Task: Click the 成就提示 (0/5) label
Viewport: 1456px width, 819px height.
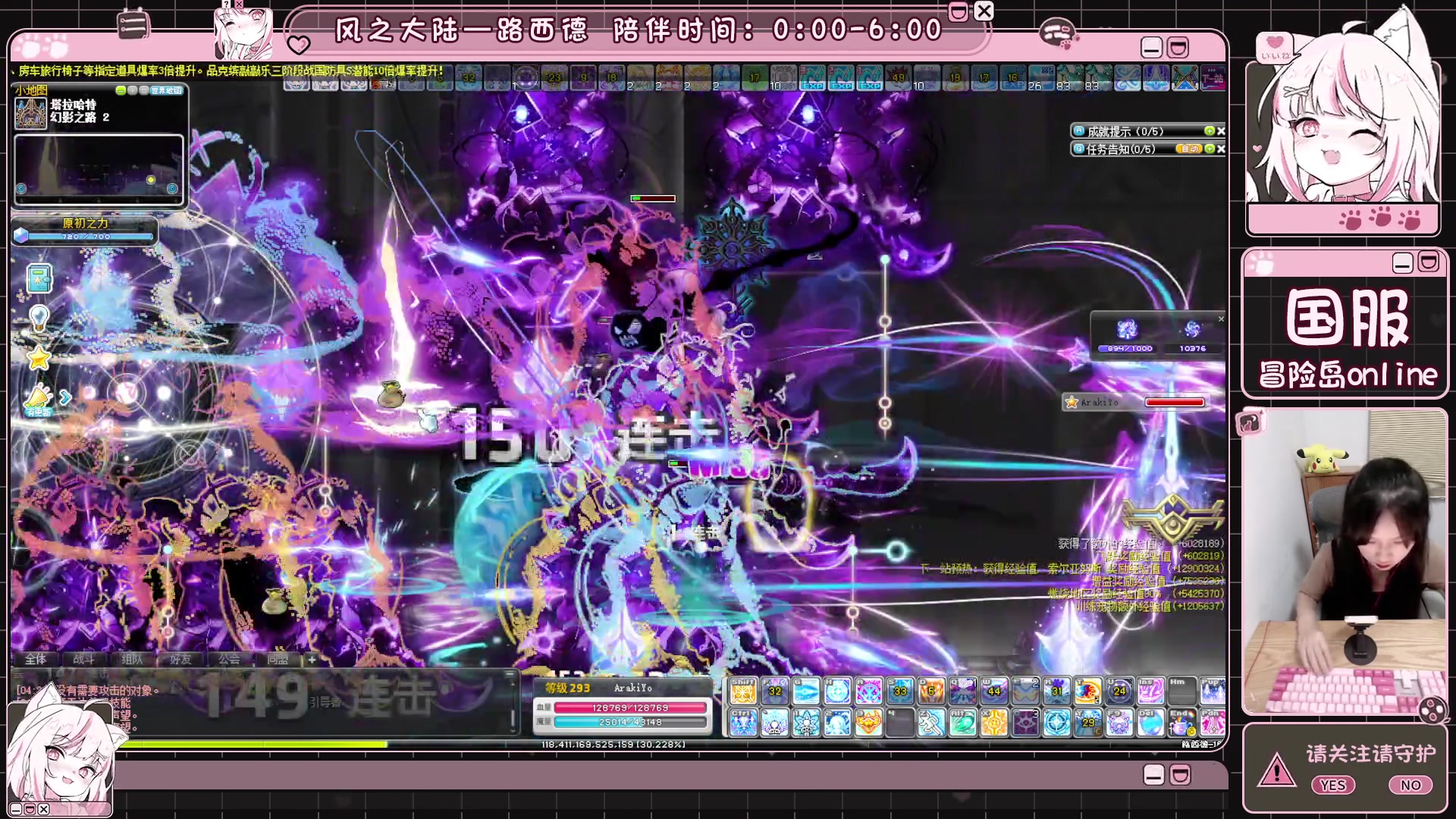Action: pyautogui.click(x=1126, y=131)
